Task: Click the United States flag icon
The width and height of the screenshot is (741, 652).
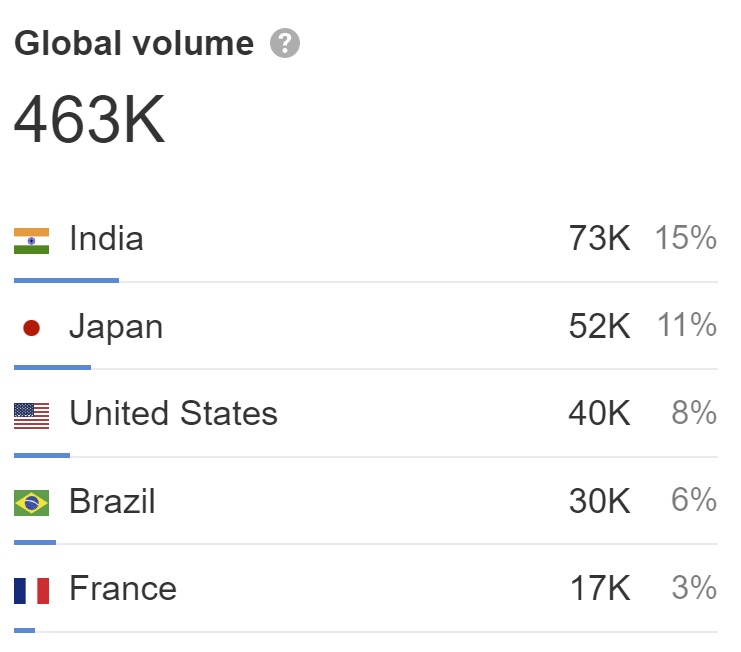Action: (31, 416)
